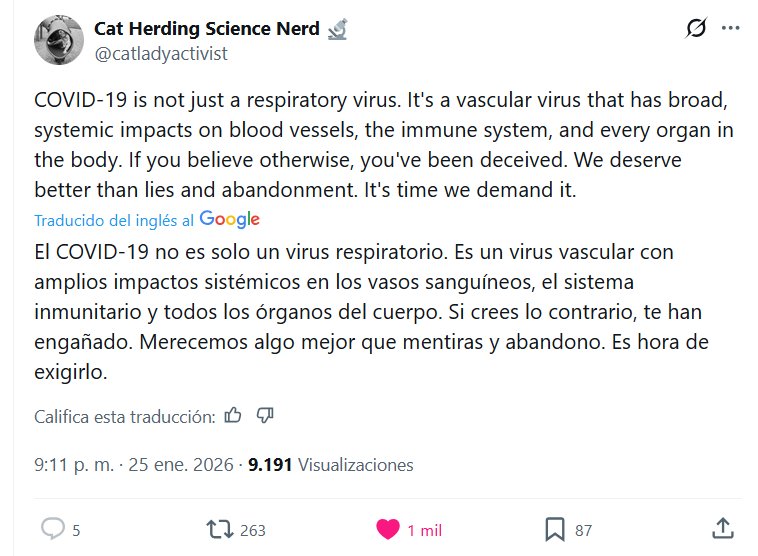View the 9.191 Visualizaciones analytics

pos(330,465)
